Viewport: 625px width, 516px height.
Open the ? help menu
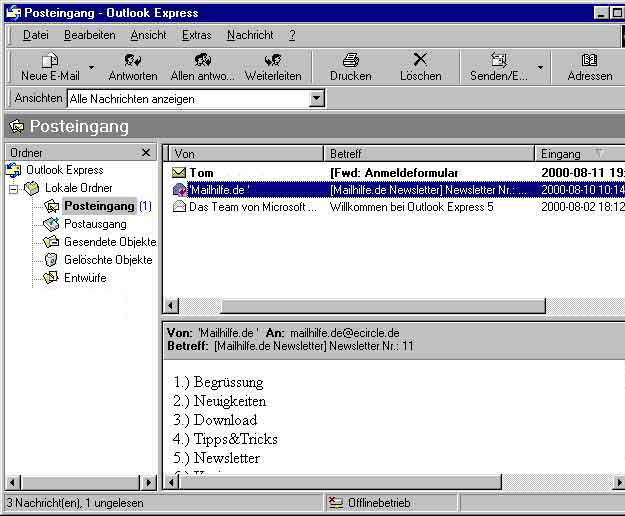pyautogui.click(x=292, y=35)
